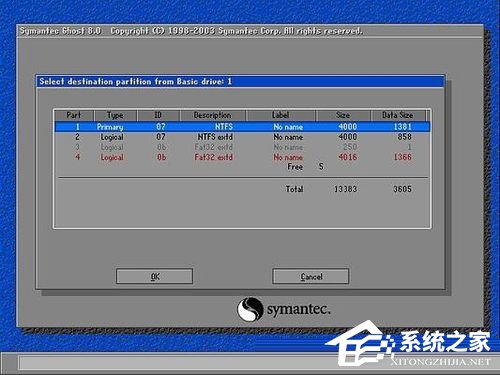Click the Size column header
The width and height of the screenshot is (500, 375).
tap(343, 115)
